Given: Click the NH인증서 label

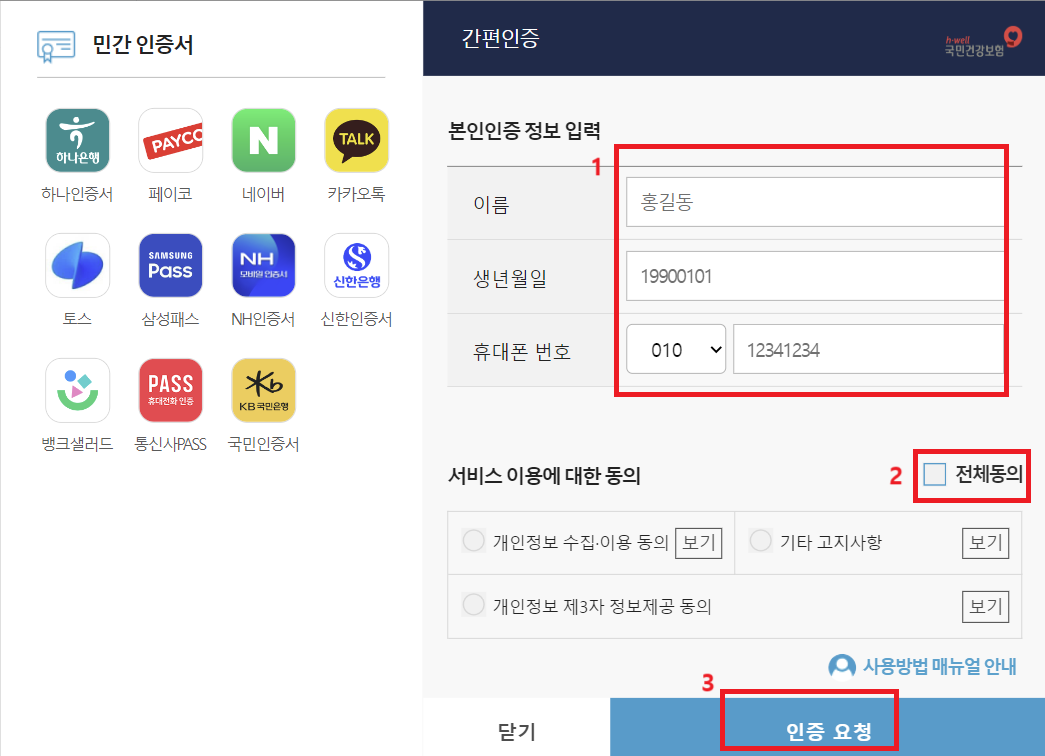Looking at the screenshot, I should [263, 319].
